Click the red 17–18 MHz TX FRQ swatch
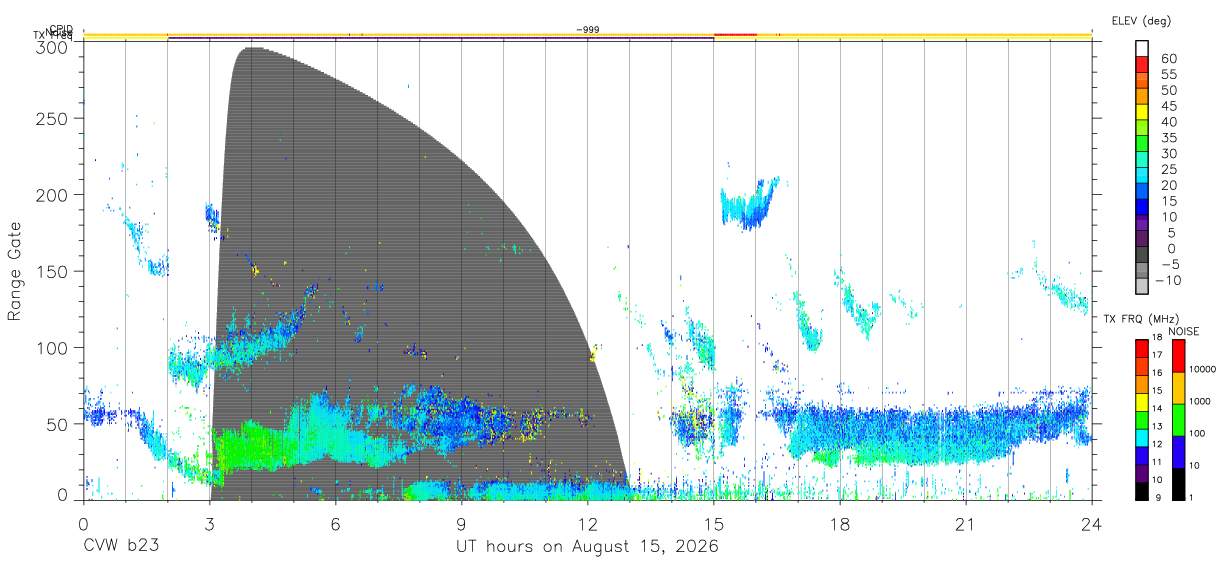 1142,347
